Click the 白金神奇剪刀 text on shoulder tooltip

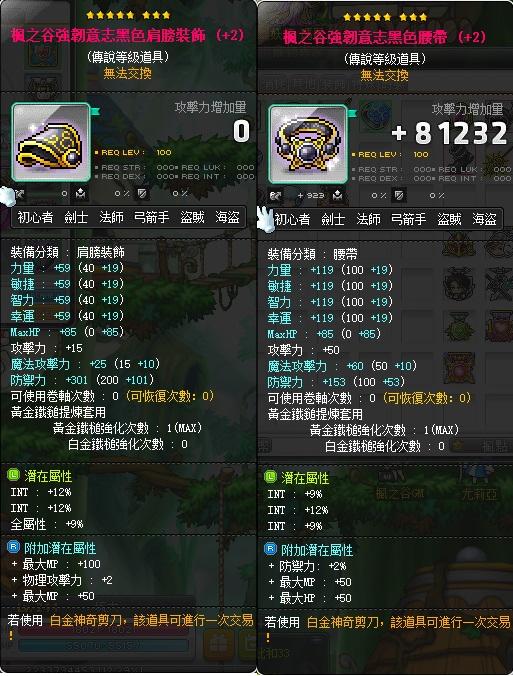click(86, 620)
